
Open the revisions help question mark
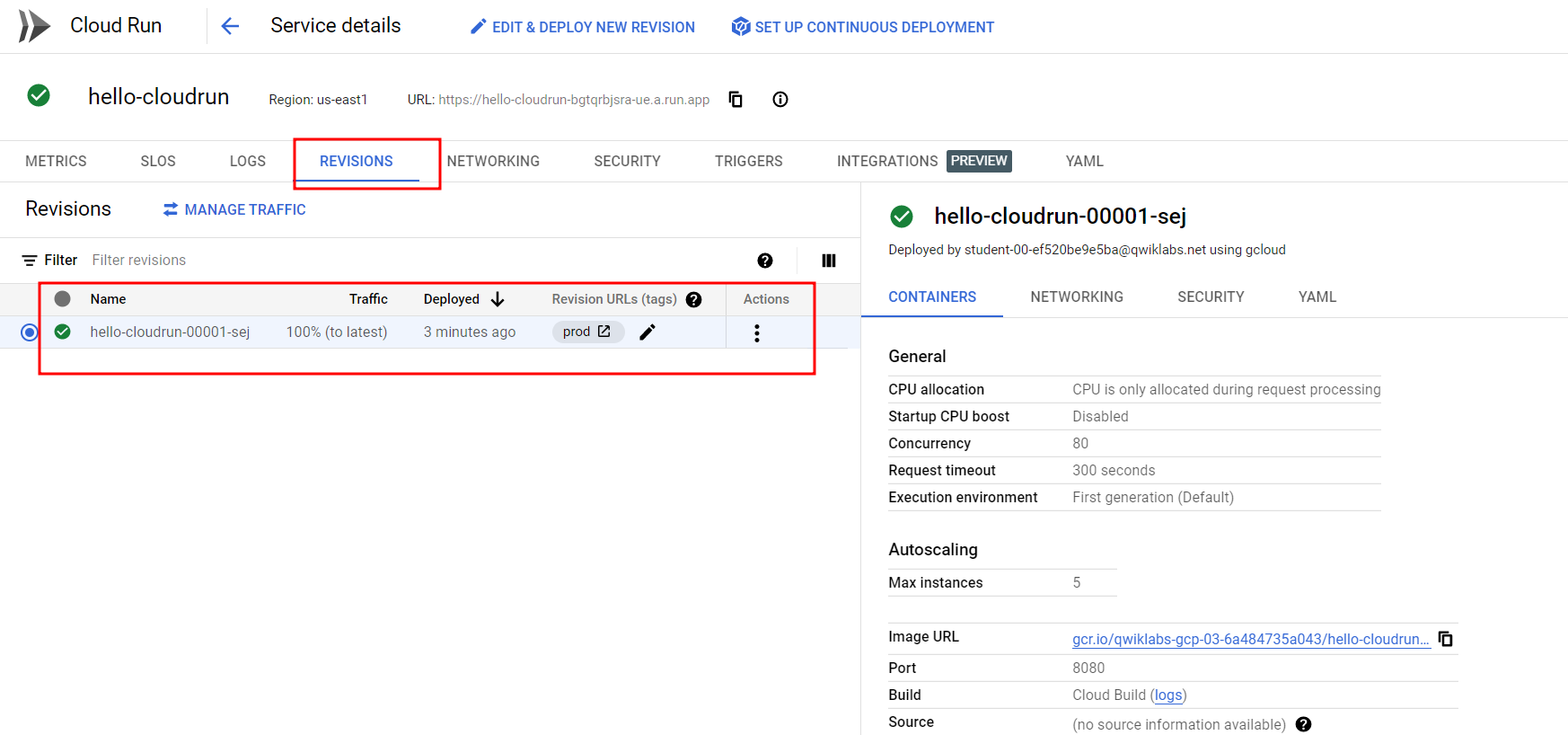pyautogui.click(x=765, y=261)
